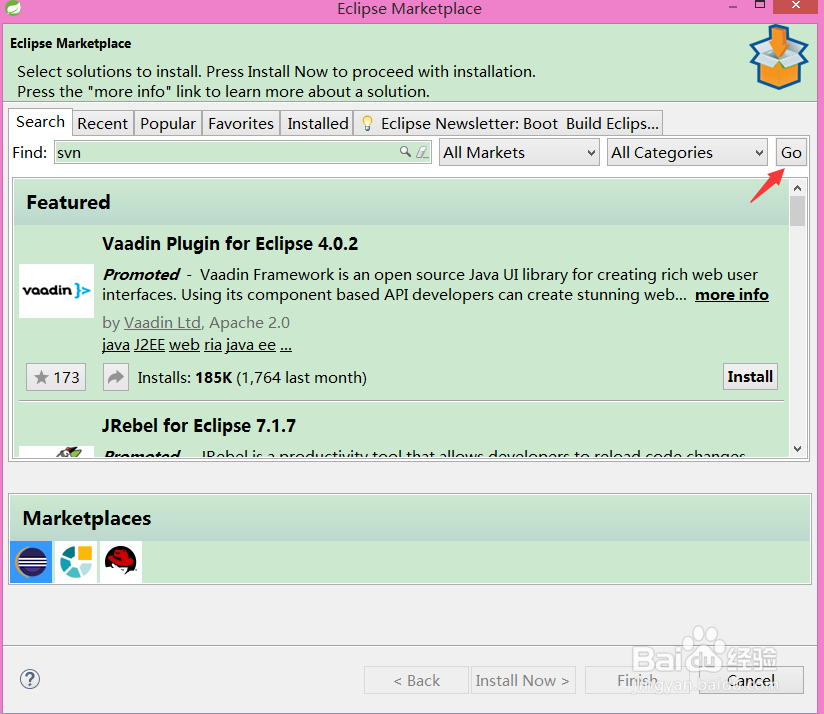Open the All Markets dropdown
Screen dimensions: 824x714
pos(519,152)
